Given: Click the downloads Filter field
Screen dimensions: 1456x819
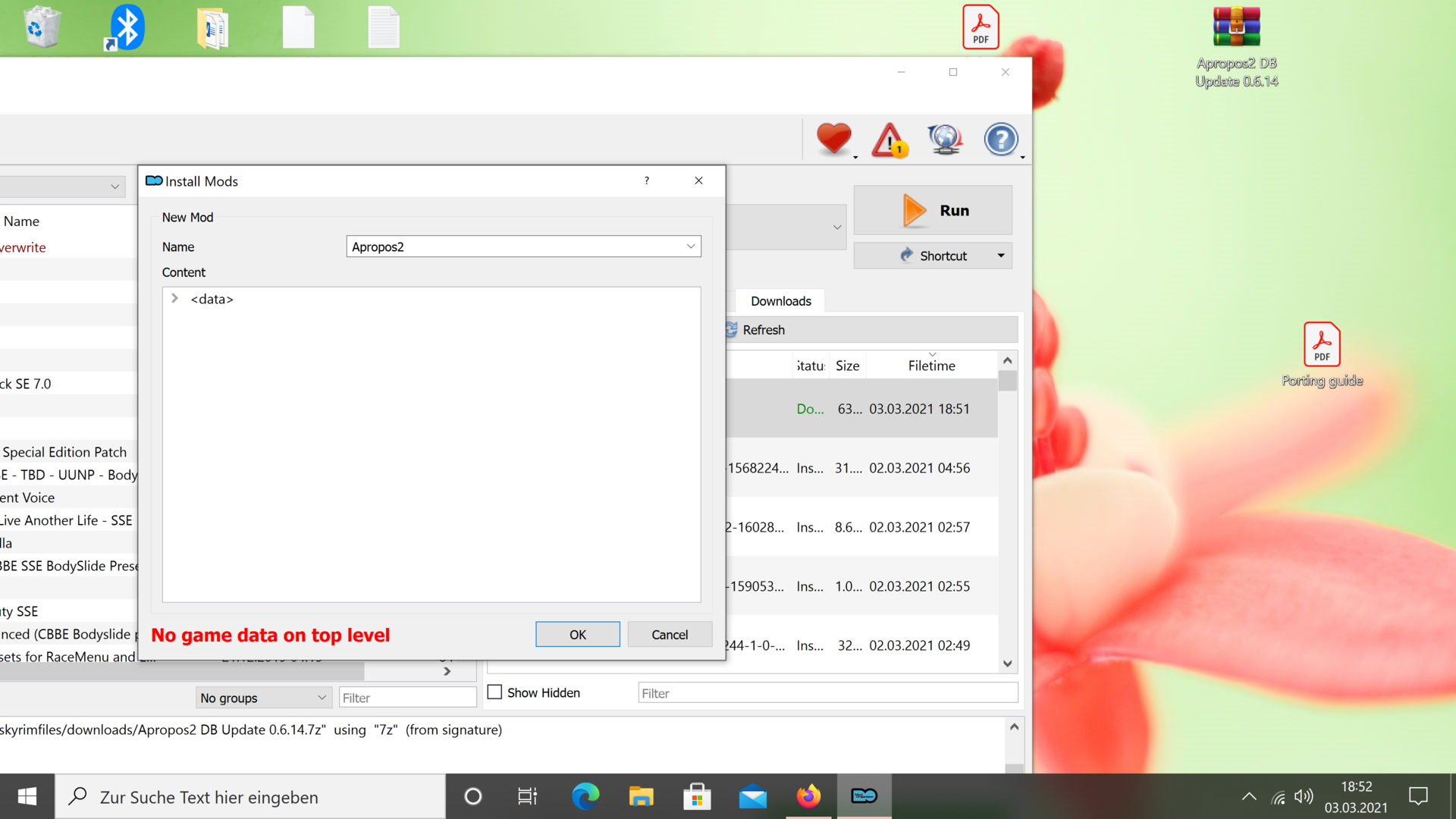Looking at the screenshot, I should 827,693.
